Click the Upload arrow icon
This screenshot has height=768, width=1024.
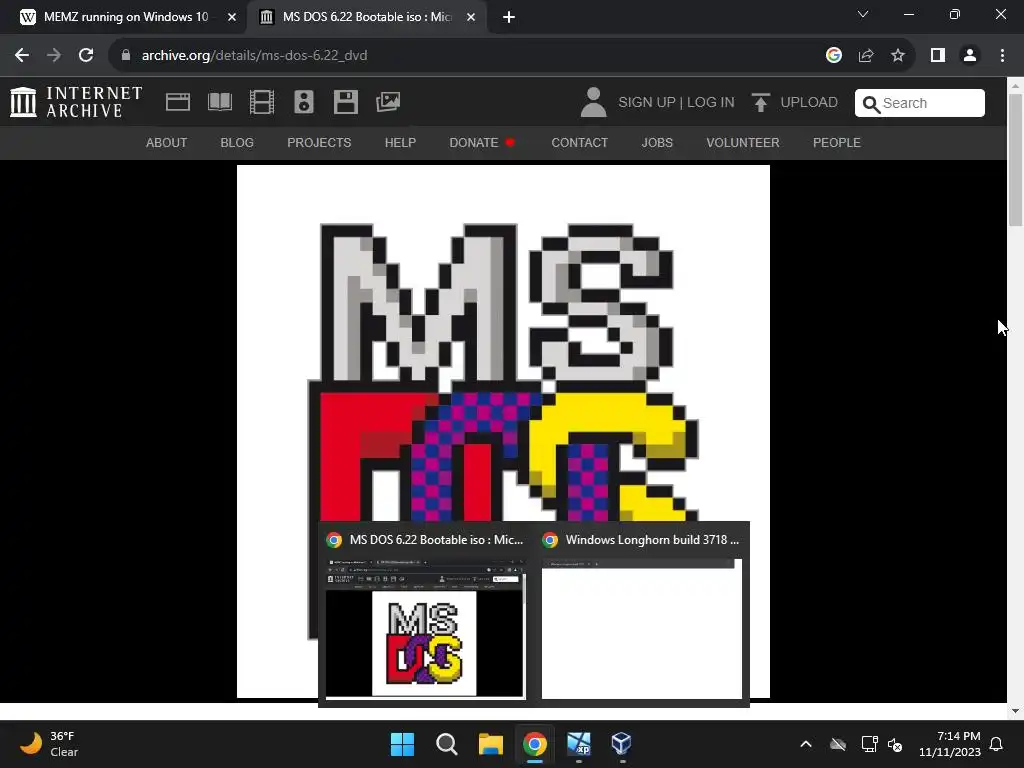coord(760,103)
